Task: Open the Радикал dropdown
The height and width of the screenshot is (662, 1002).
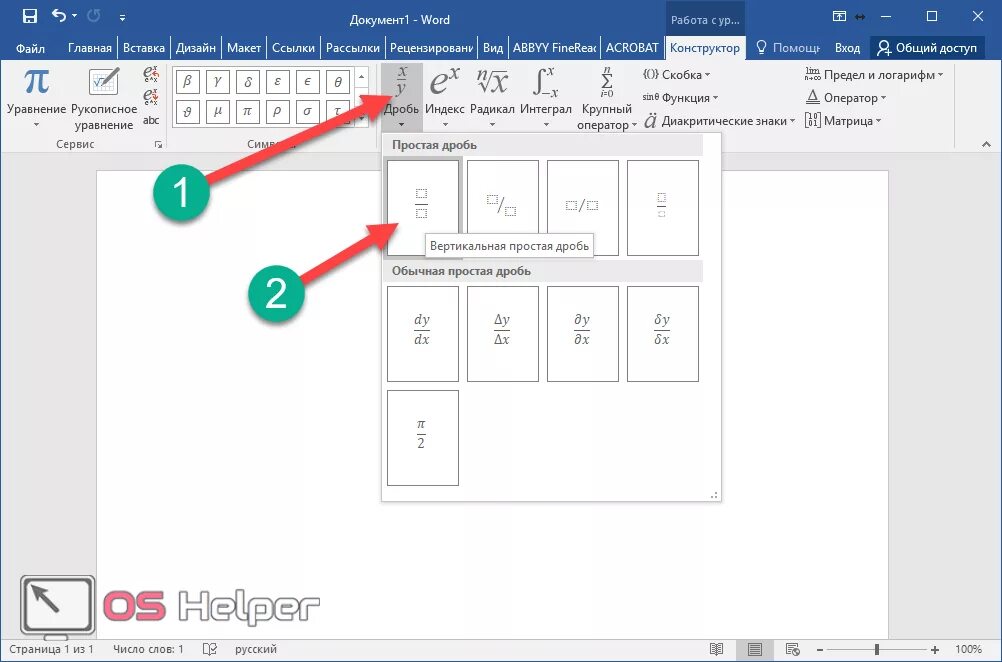Action: point(492,97)
